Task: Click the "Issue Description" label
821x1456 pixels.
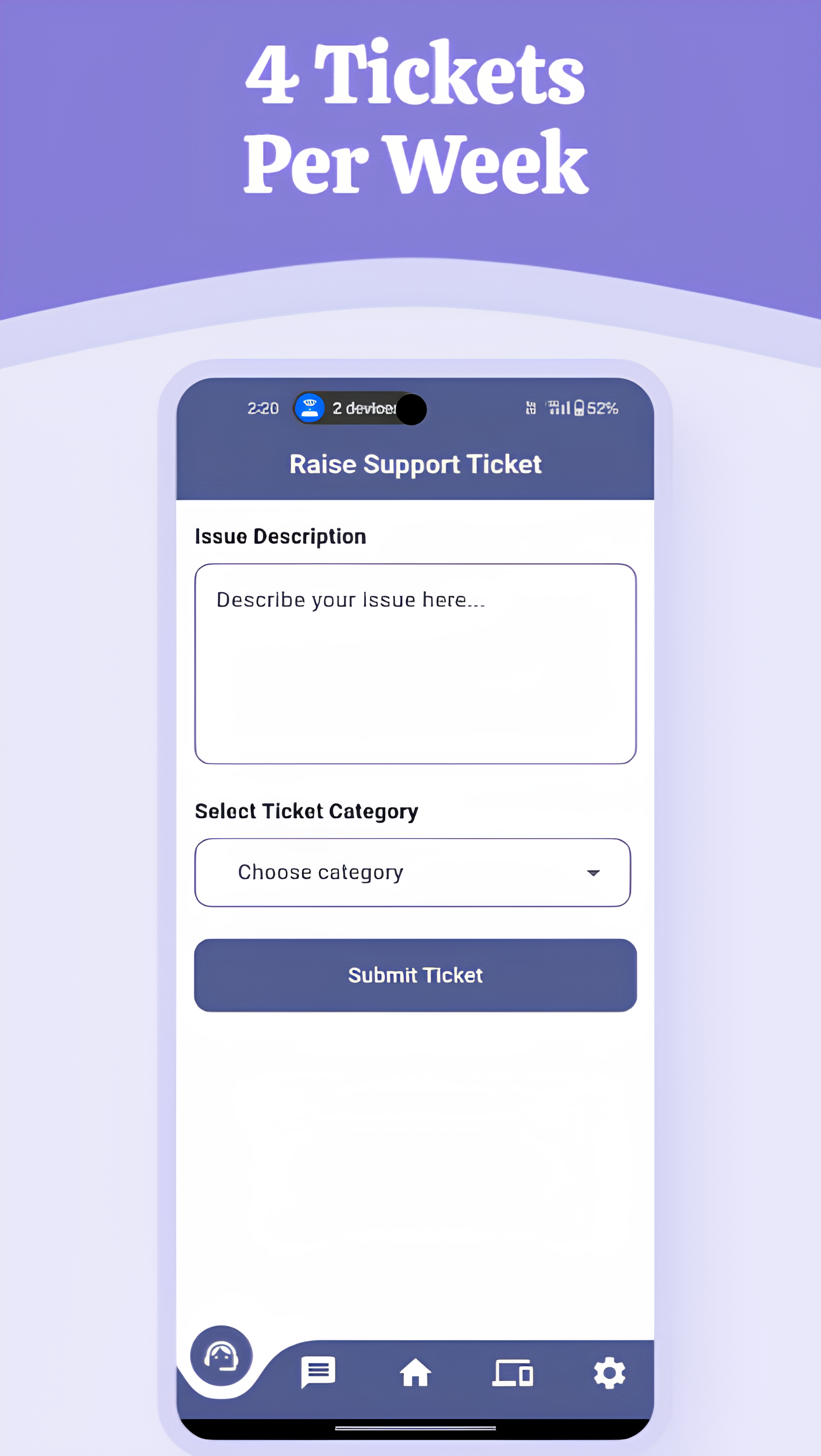Action: click(x=281, y=536)
